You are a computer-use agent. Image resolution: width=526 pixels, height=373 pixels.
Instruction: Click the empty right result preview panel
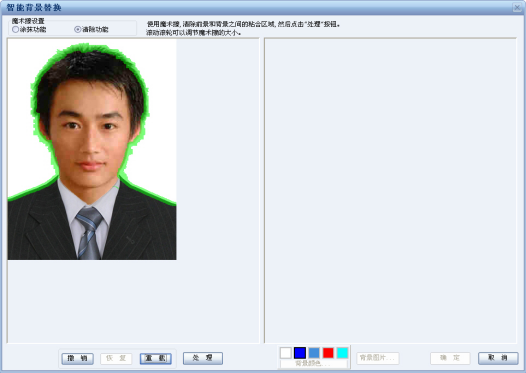390,191
